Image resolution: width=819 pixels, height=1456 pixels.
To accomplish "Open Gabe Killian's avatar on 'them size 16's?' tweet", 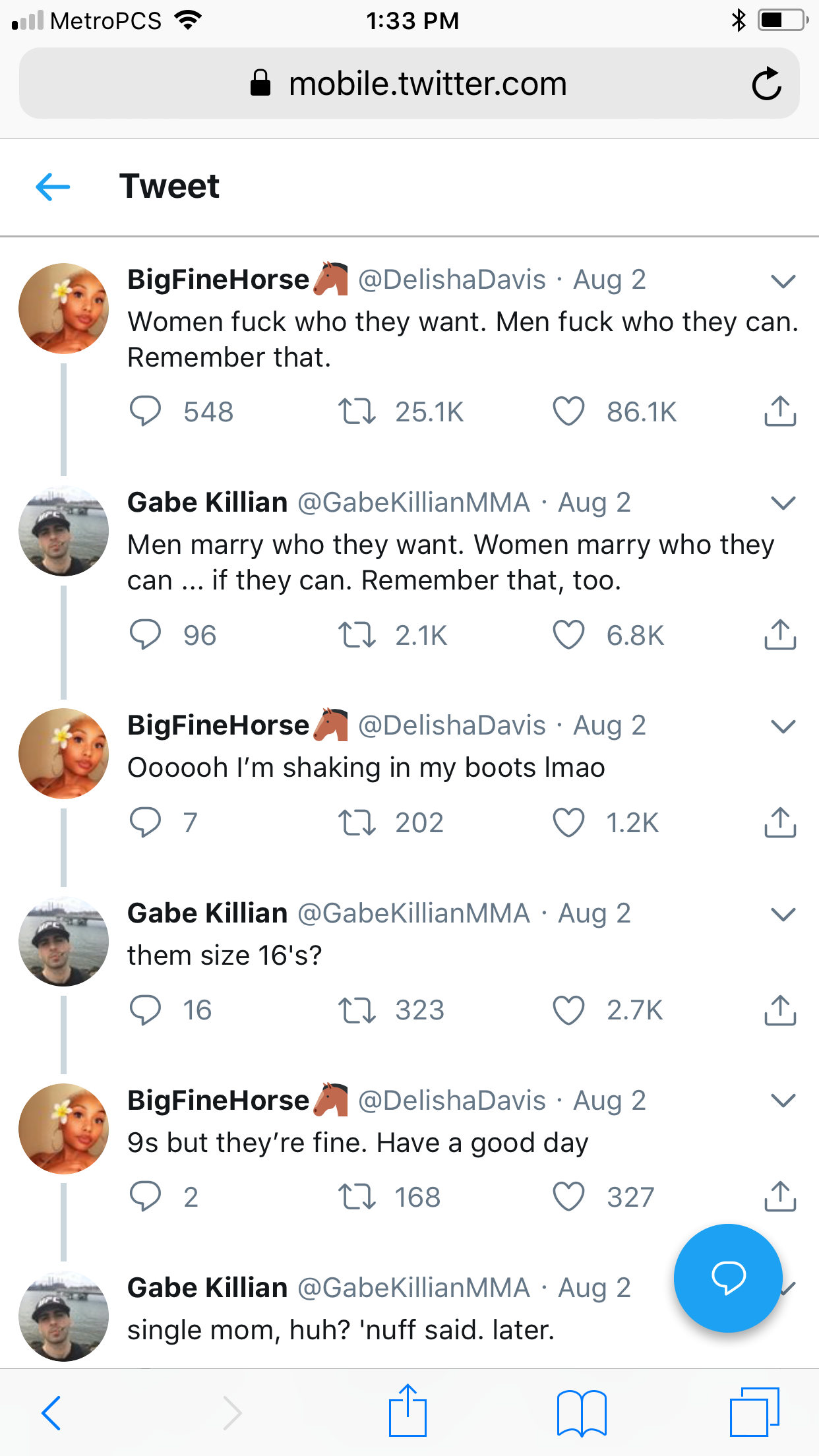I will (63, 941).
